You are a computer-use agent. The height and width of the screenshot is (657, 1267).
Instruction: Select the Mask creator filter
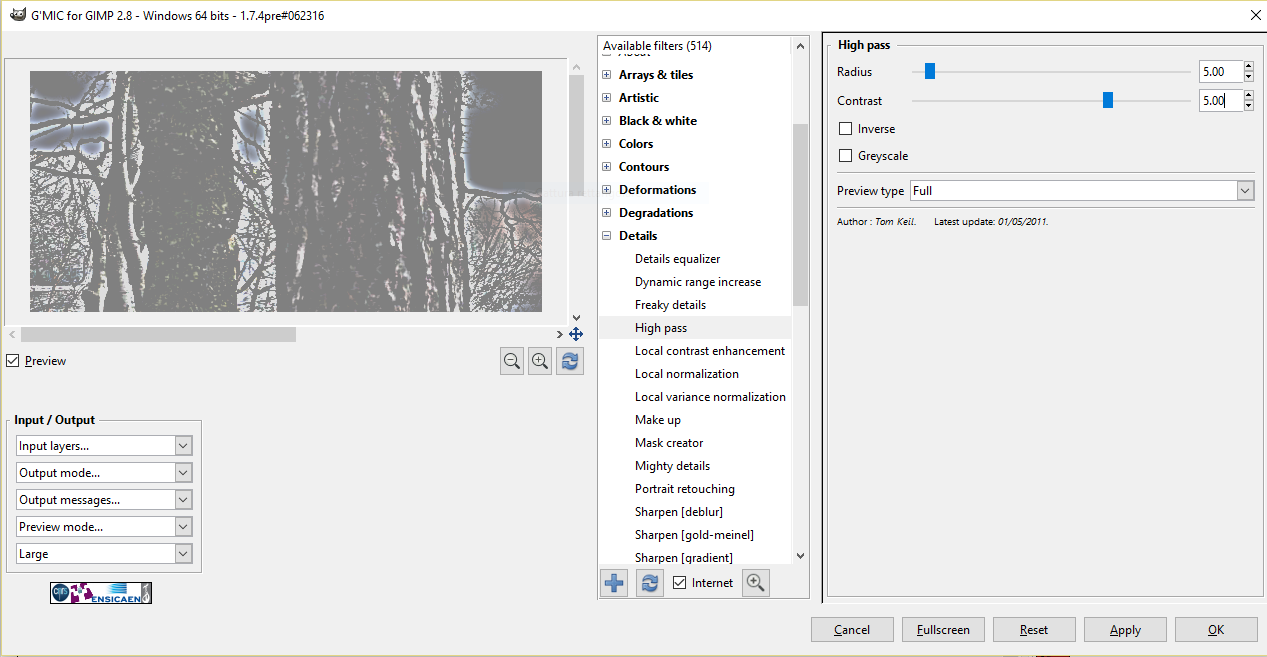tap(669, 443)
